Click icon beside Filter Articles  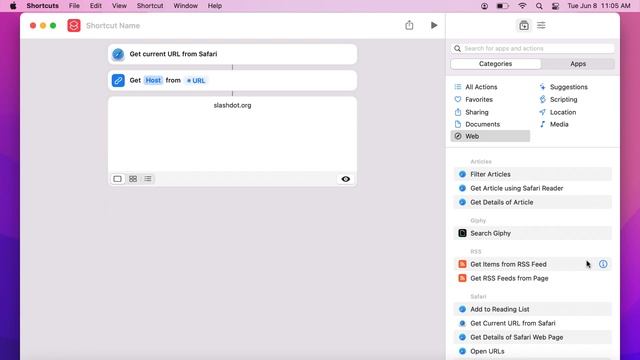[462, 174]
